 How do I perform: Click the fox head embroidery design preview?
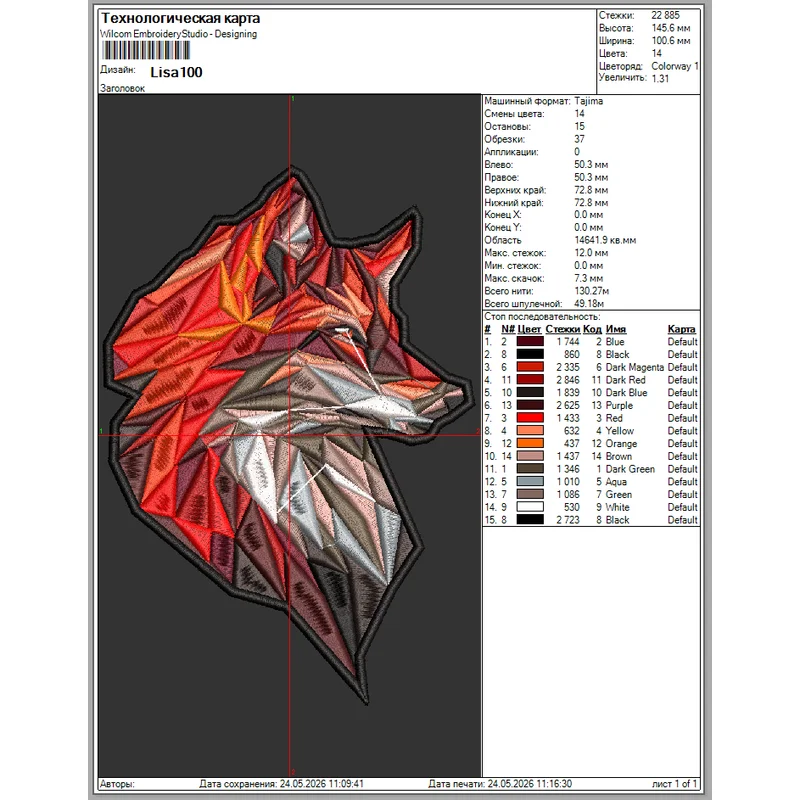(x=289, y=435)
